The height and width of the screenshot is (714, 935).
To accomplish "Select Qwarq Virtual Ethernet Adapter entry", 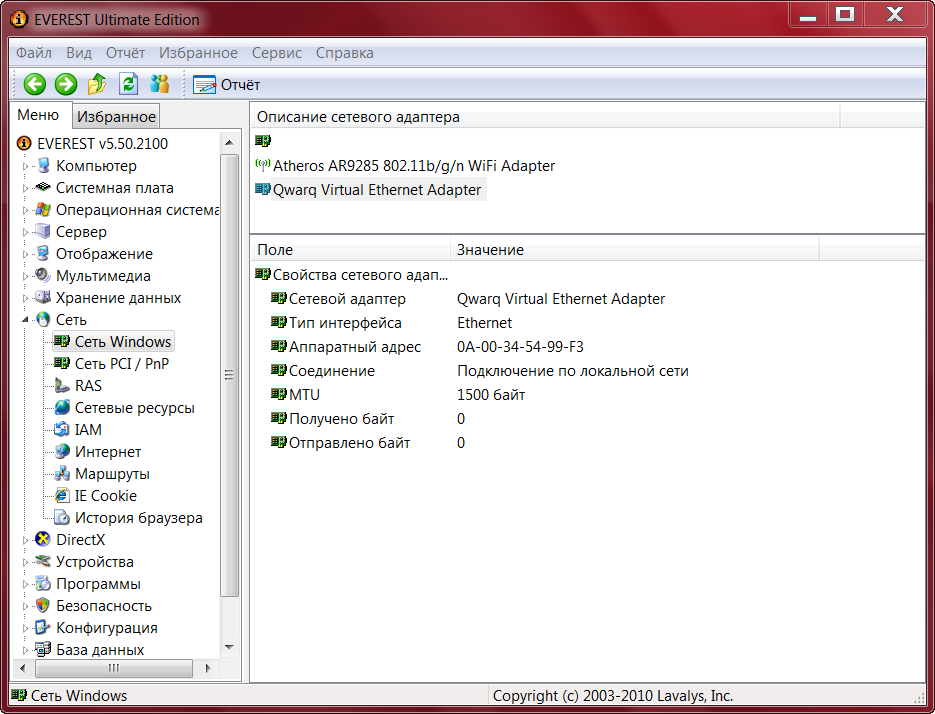I will (x=376, y=190).
